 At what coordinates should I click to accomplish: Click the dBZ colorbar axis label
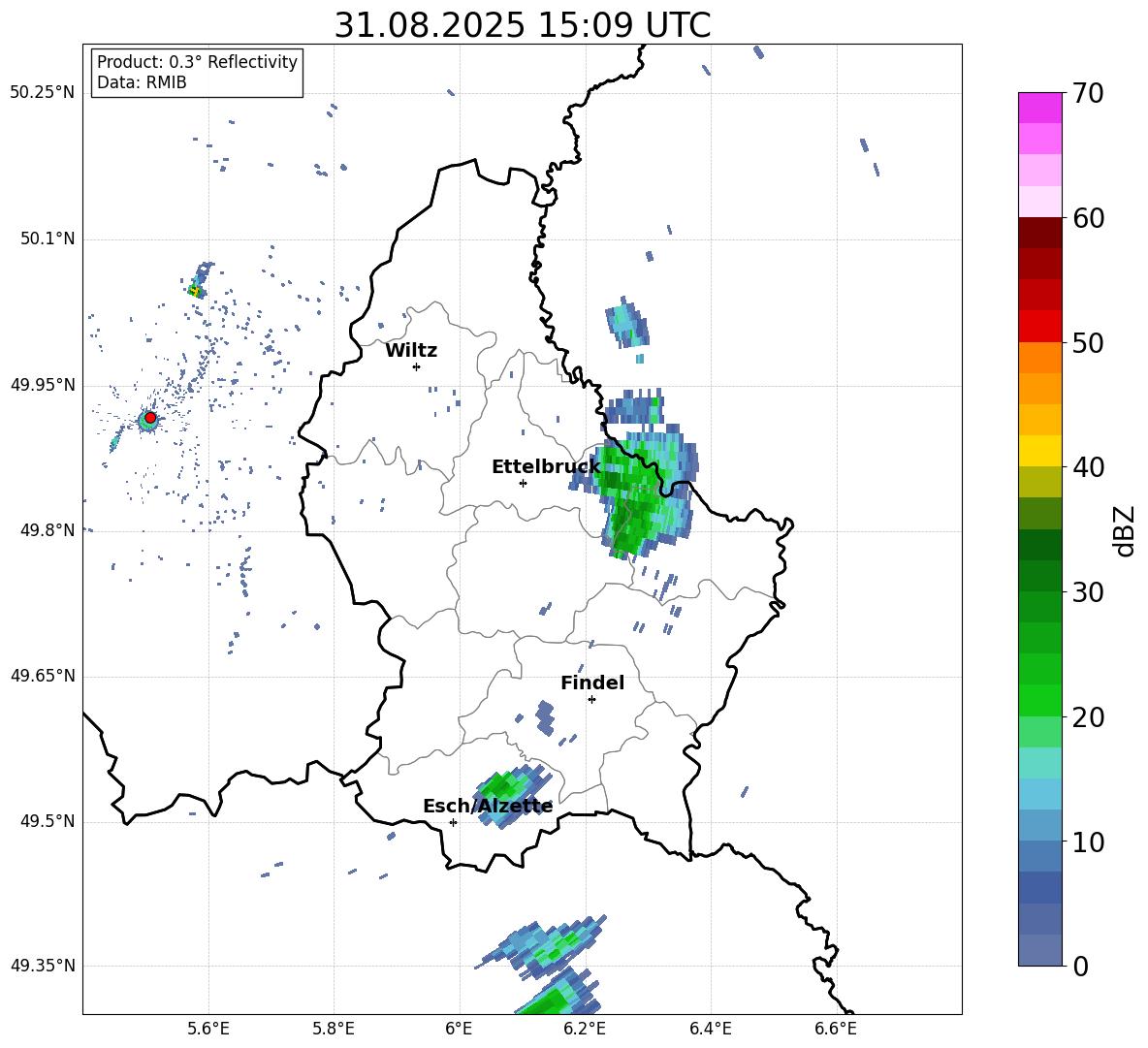(1125, 530)
